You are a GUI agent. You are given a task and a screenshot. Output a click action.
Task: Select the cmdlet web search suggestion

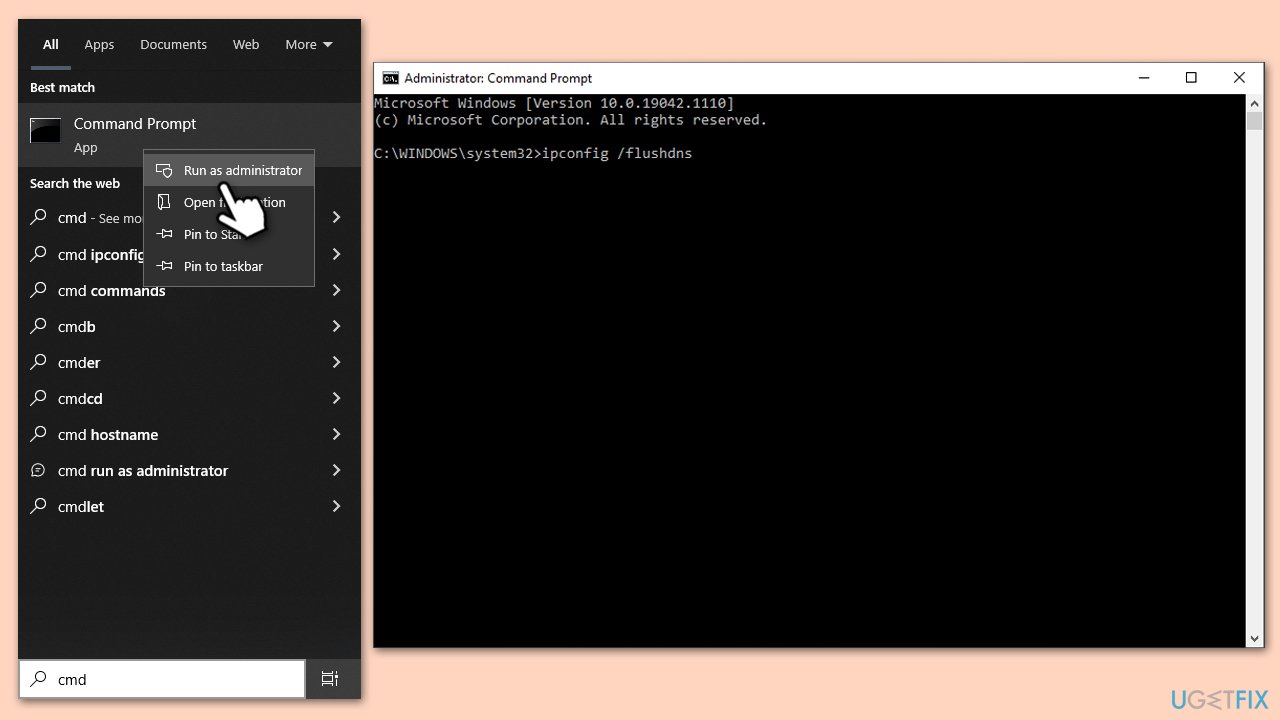click(189, 506)
